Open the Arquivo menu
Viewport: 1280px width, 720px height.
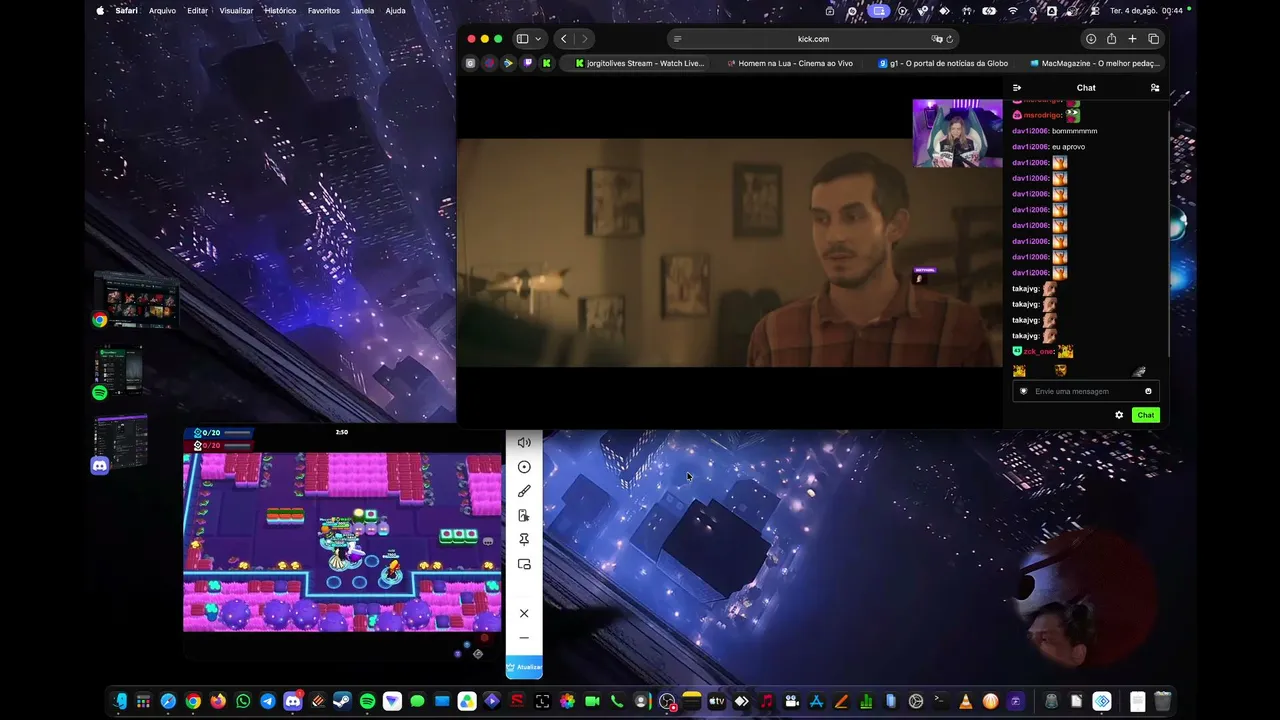pos(162,11)
